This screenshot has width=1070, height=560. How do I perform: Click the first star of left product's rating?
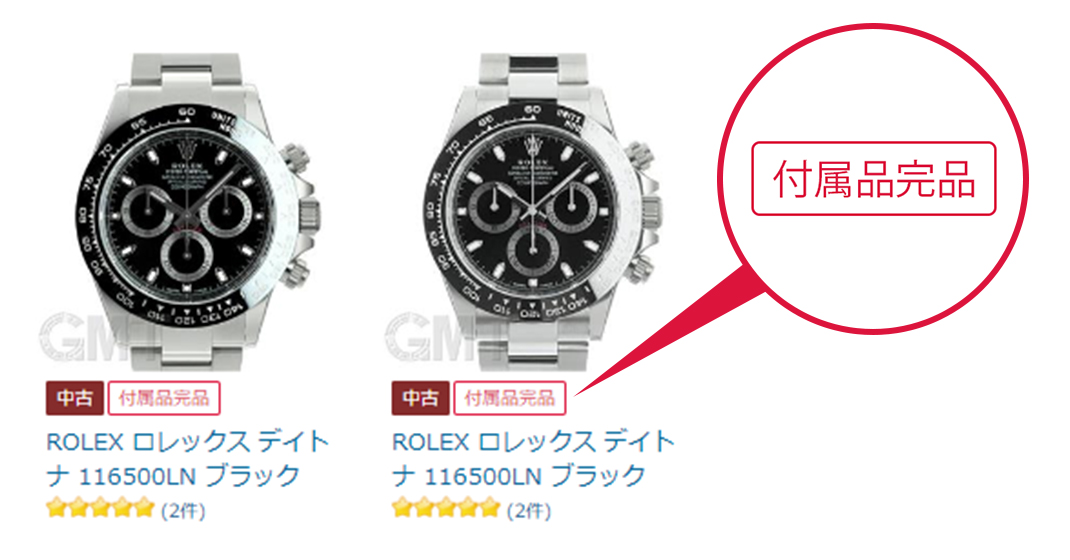[57, 508]
